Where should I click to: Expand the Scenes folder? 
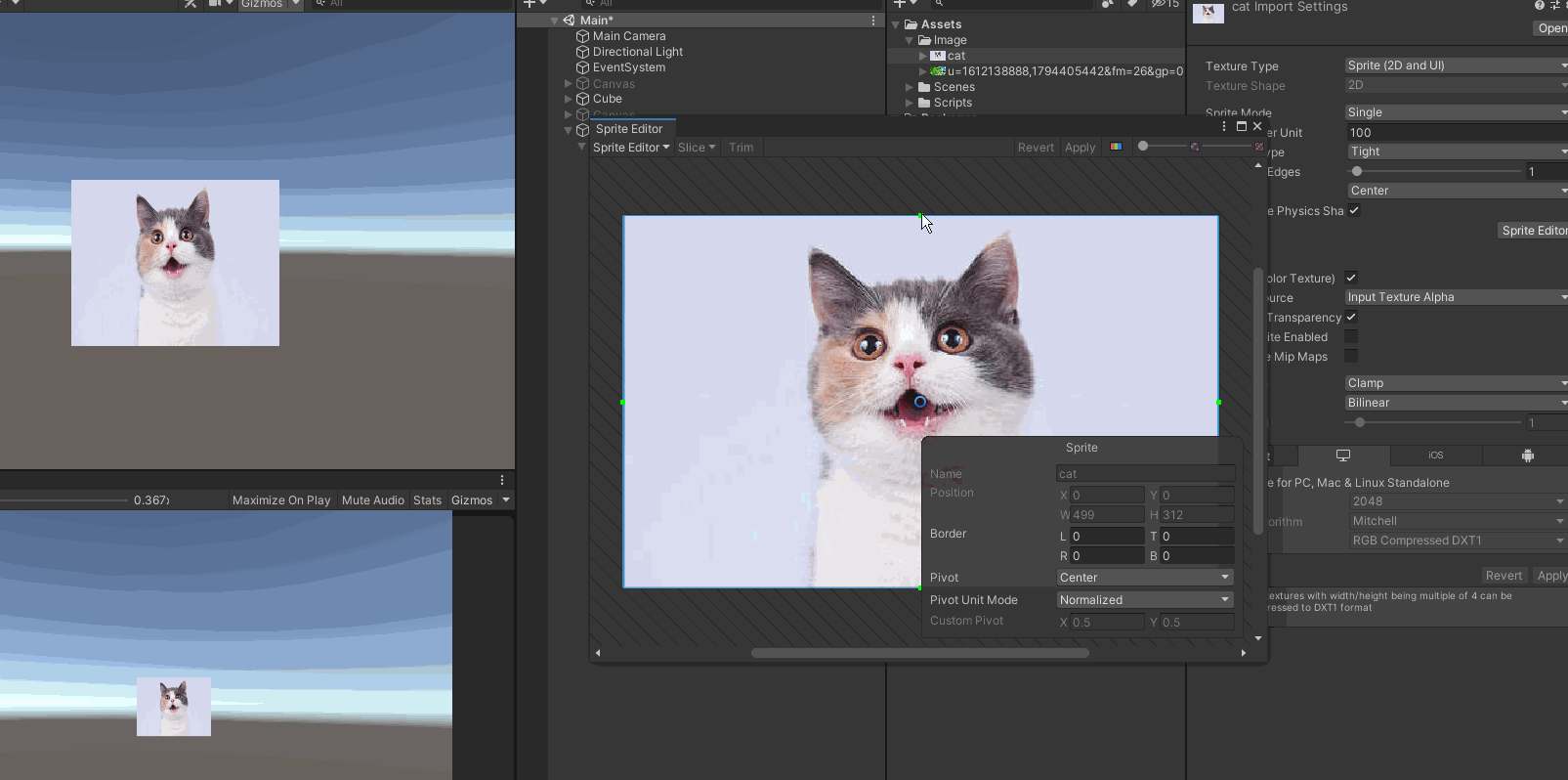point(910,87)
